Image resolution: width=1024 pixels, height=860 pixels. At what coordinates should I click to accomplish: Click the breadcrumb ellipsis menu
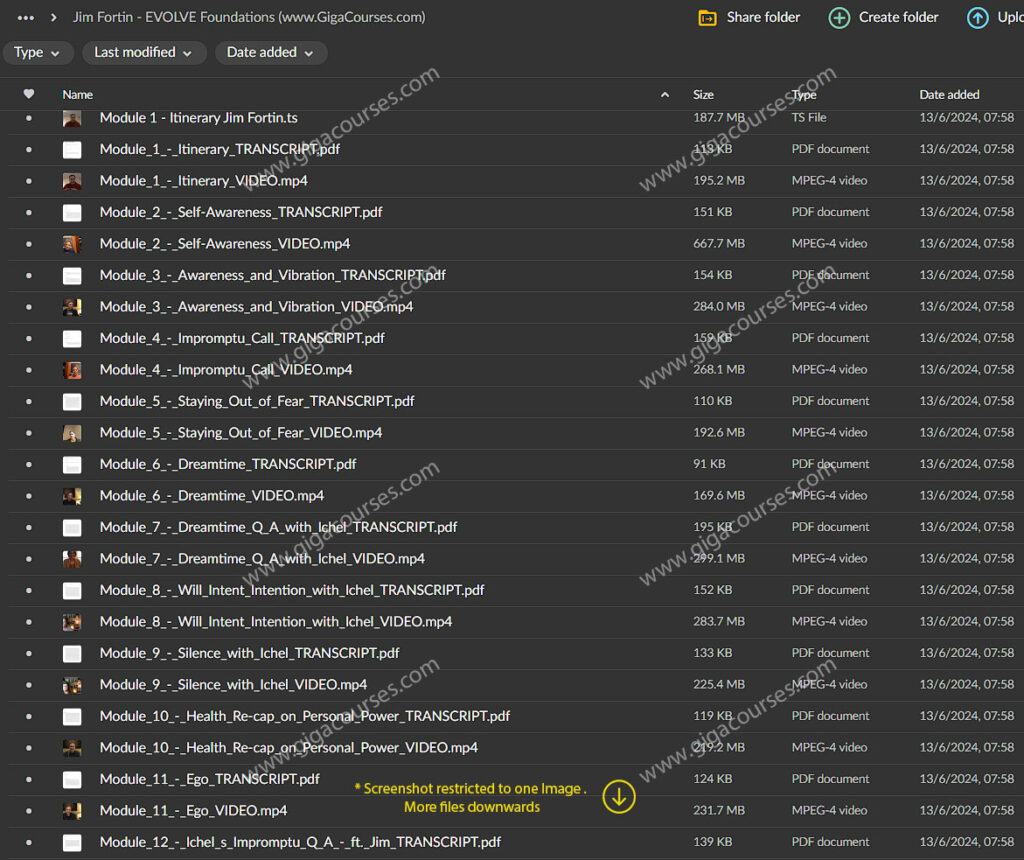26,17
